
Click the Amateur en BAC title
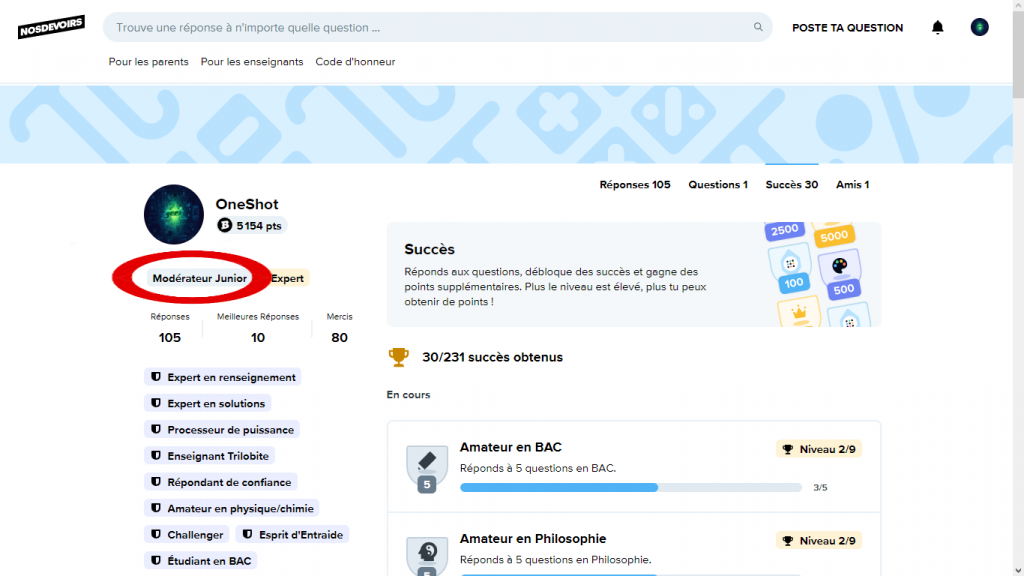coord(511,447)
